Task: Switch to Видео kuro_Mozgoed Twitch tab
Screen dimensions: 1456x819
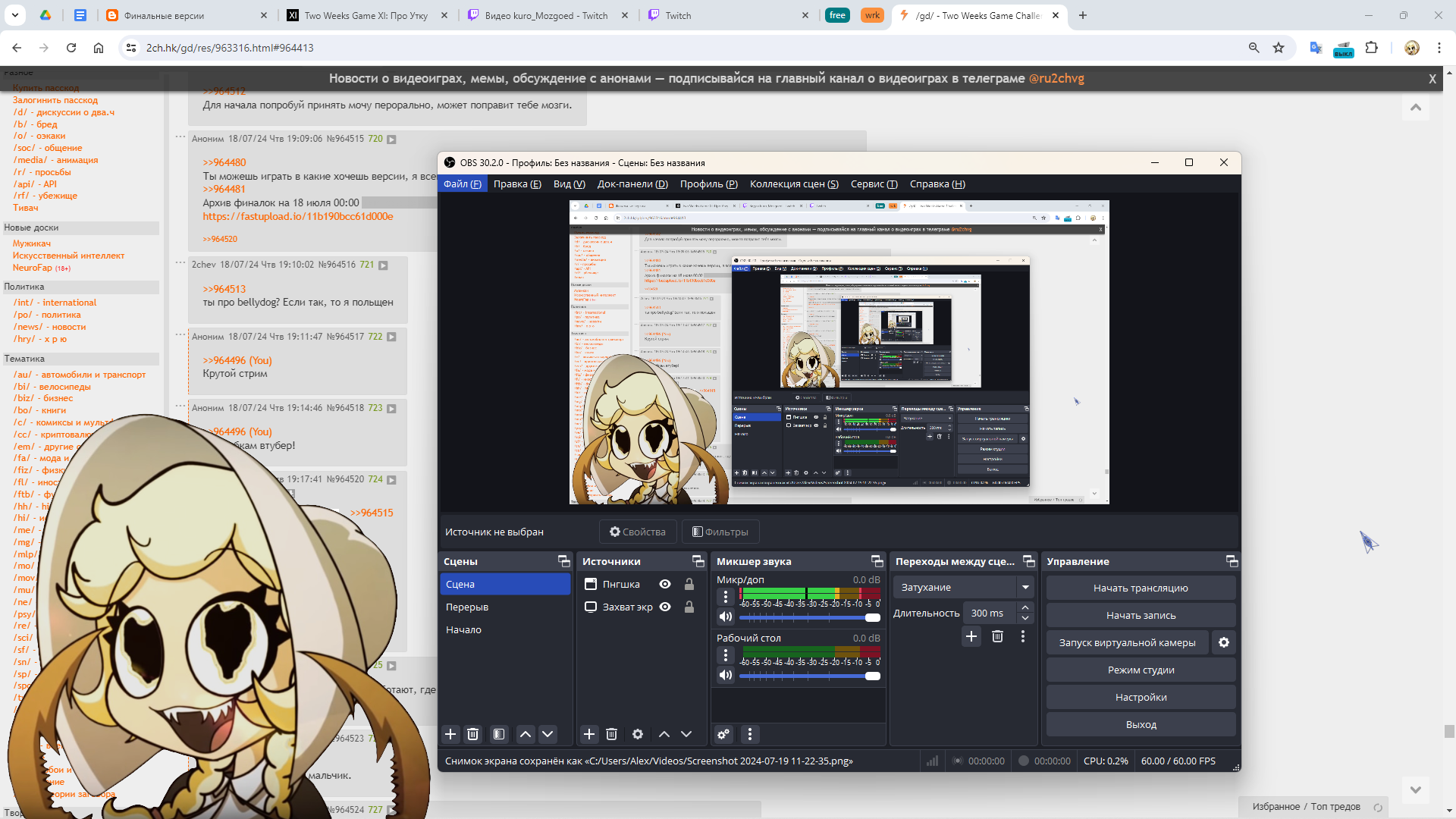Action: pos(547,15)
